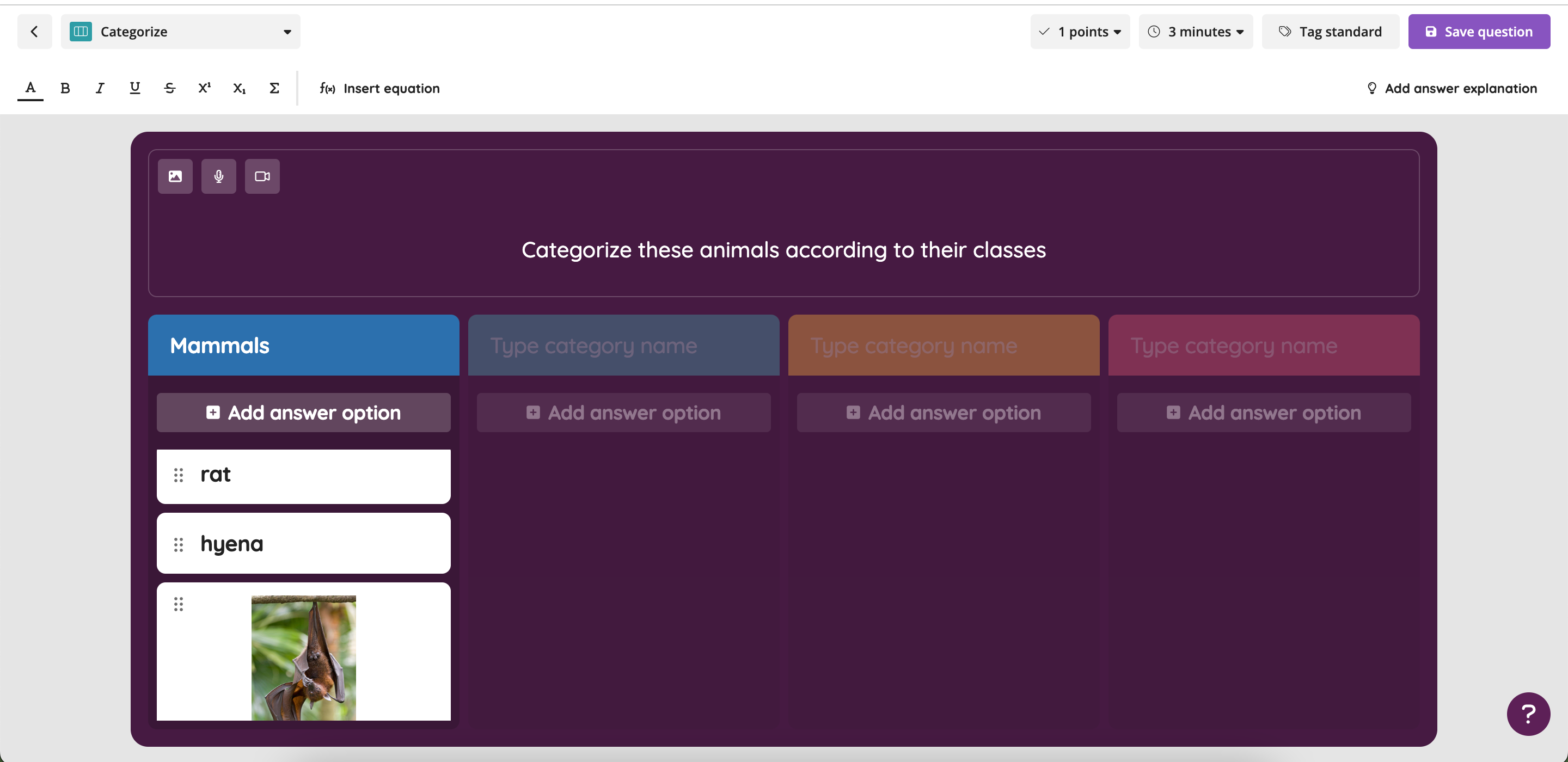Toggle subscript formatting
This screenshot has width=1568, height=762.
point(239,88)
